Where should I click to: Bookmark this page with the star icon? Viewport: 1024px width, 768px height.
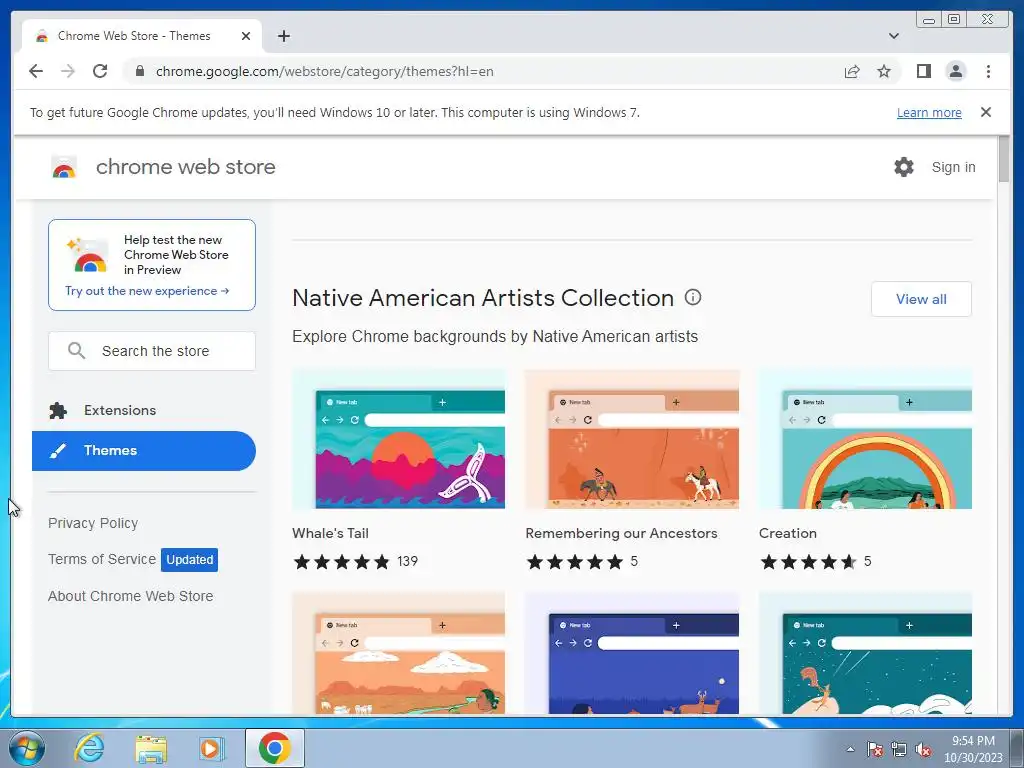point(884,71)
